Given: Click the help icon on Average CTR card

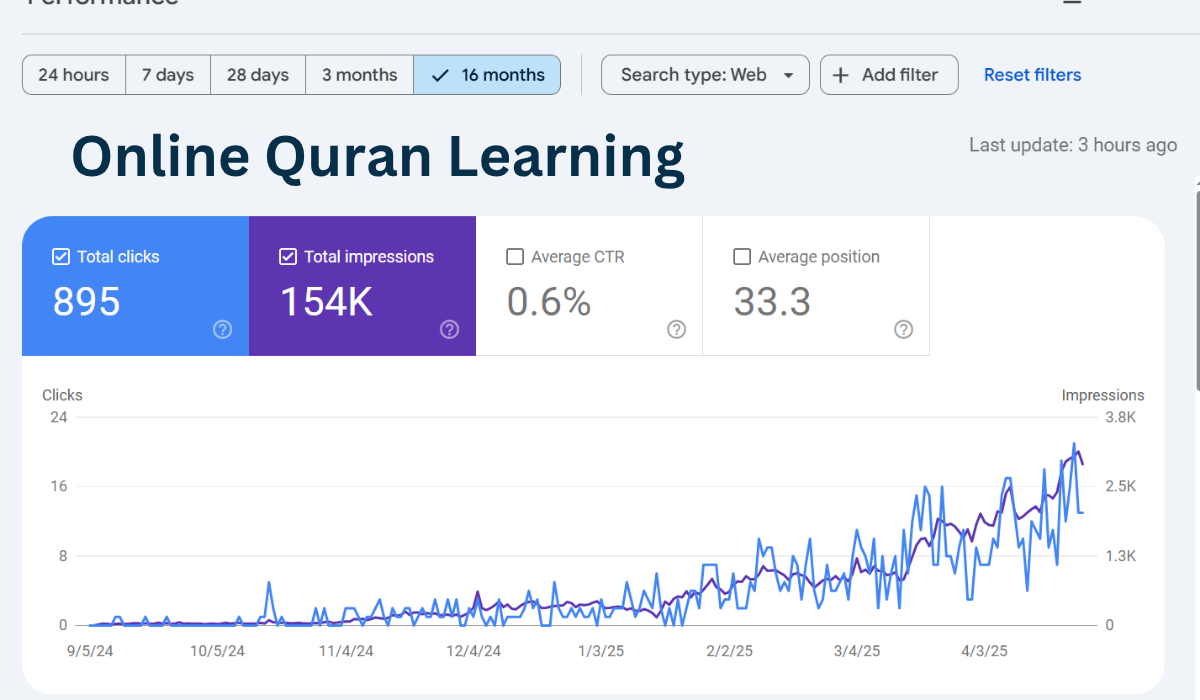Looking at the screenshot, I should point(676,329).
